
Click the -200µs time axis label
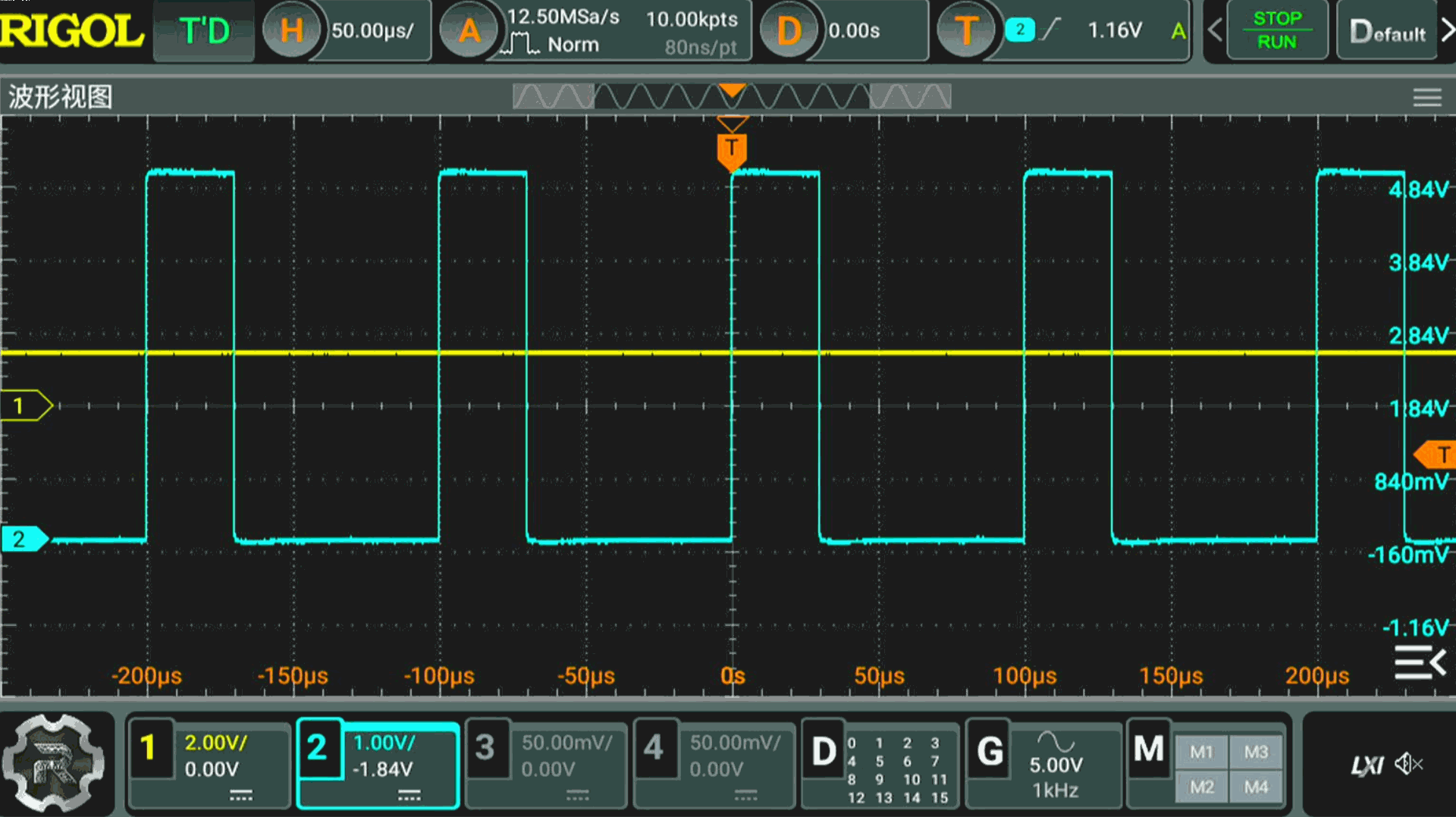click(146, 675)
